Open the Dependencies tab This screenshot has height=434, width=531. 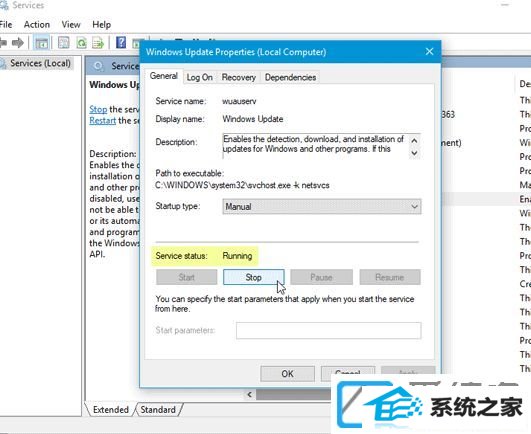click(290, 78)
